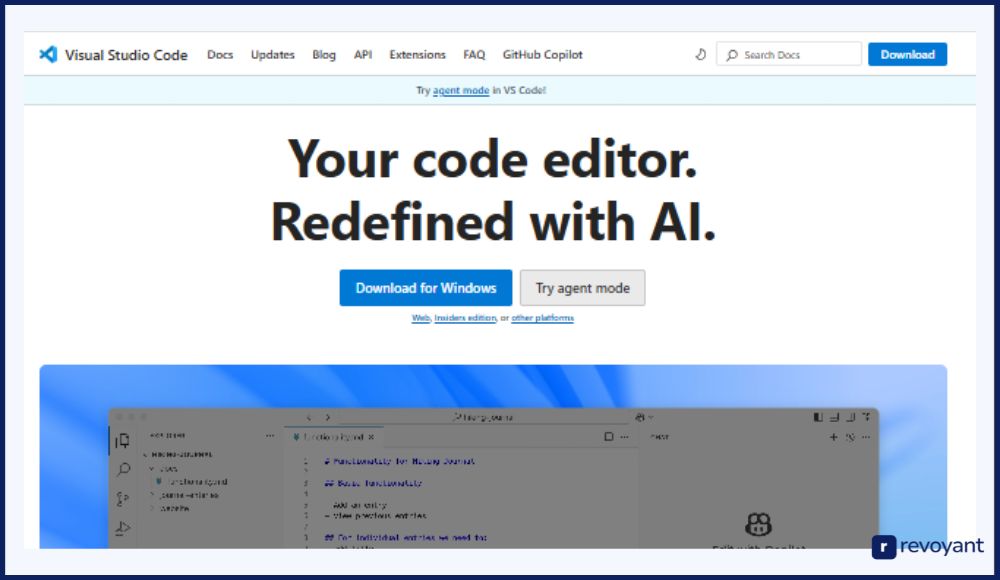Open the API navigation item
This screenshot has height=580, width=1000.
coord(363,55)
